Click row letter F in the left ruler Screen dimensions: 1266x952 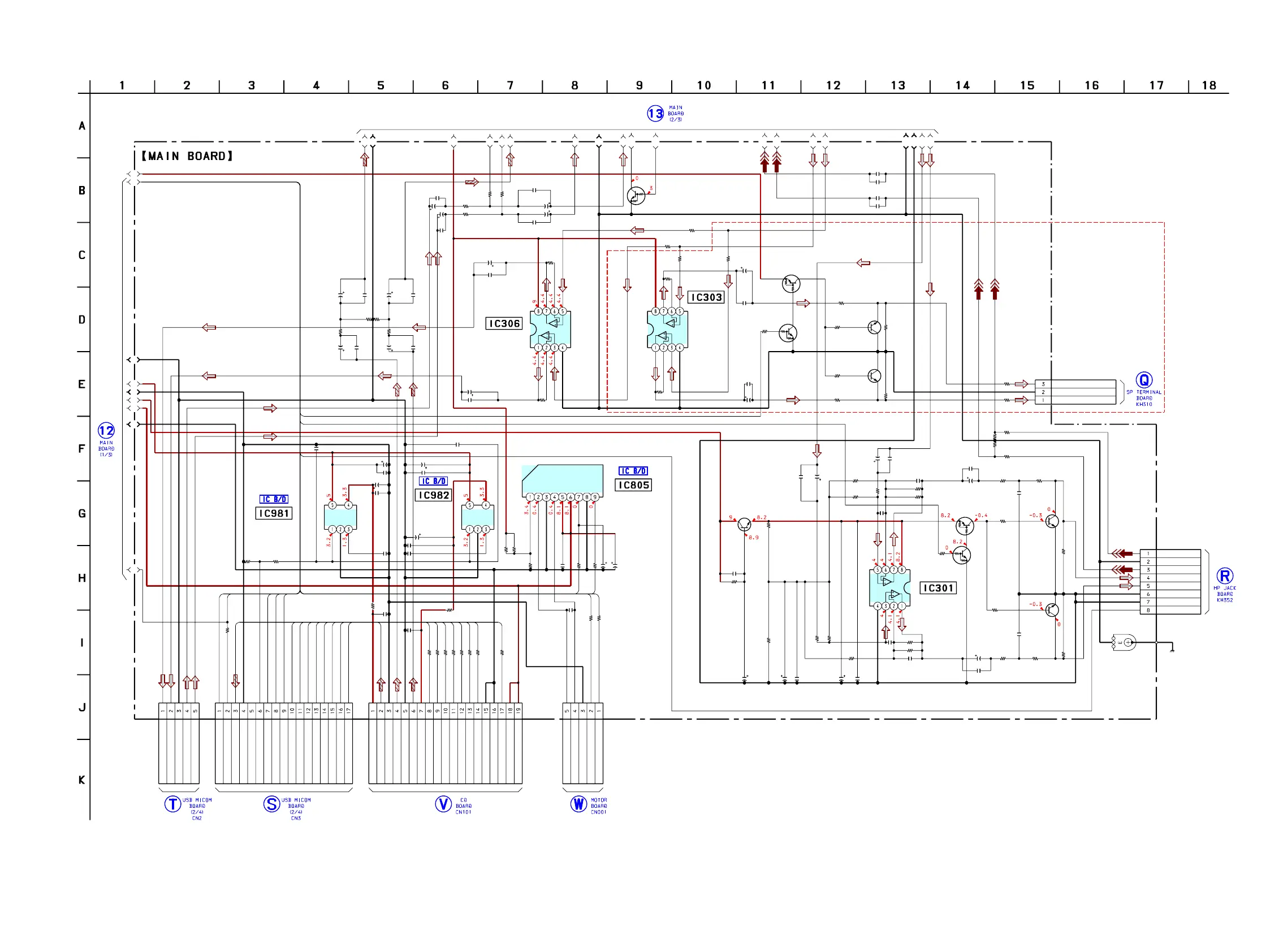82,449
